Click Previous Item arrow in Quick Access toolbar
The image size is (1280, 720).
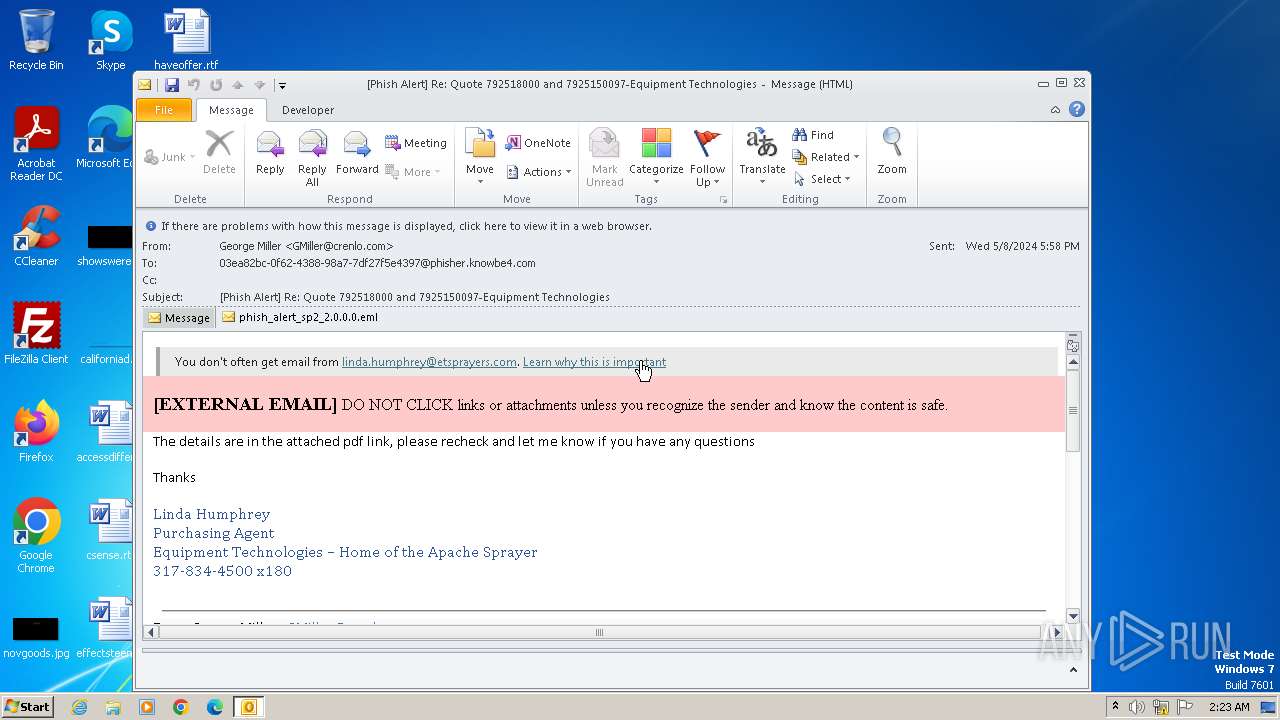pyautogui.click(x=238, y=85)
